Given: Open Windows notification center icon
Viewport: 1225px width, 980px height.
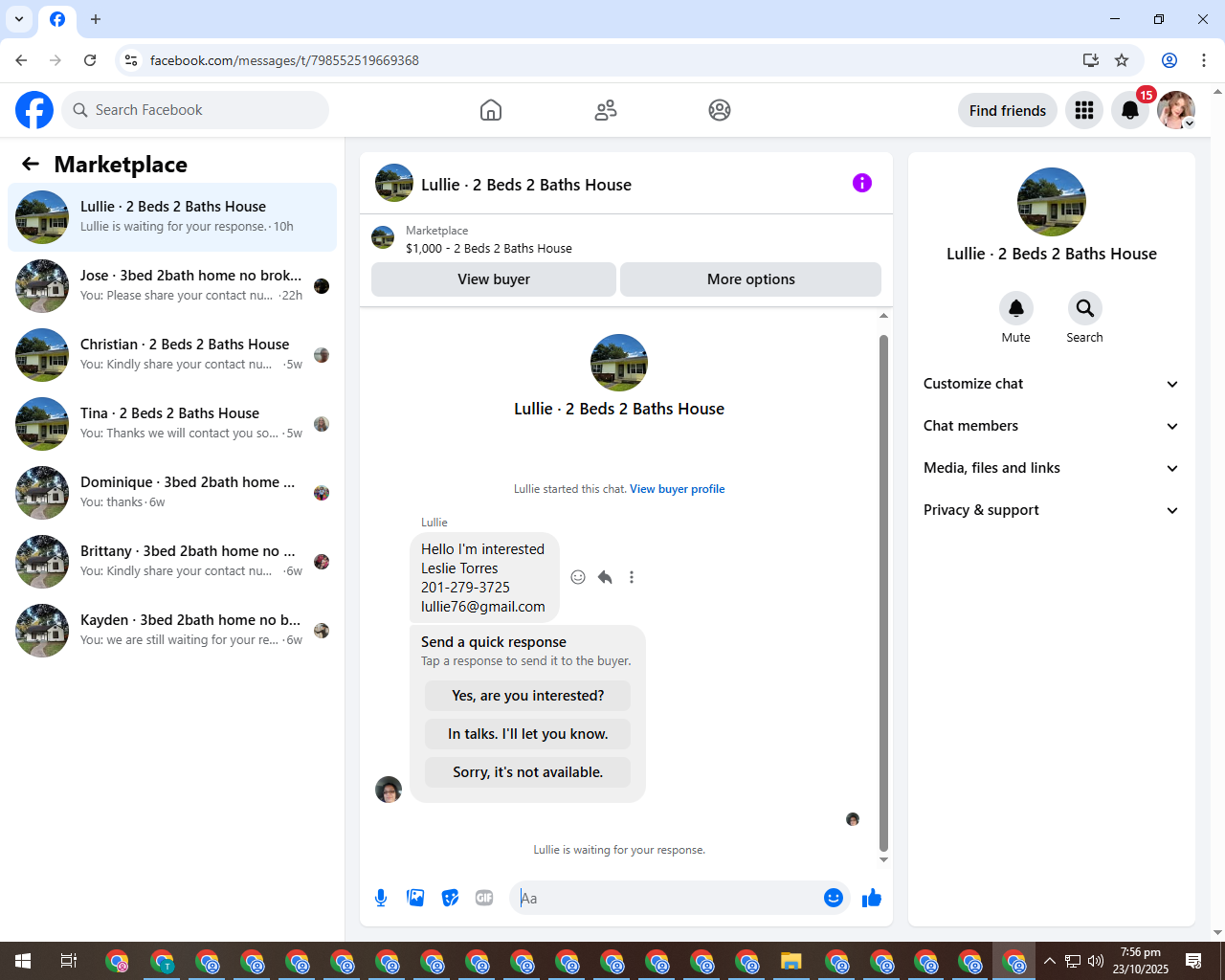Looking at the screenshot, I should [1193, 961].
